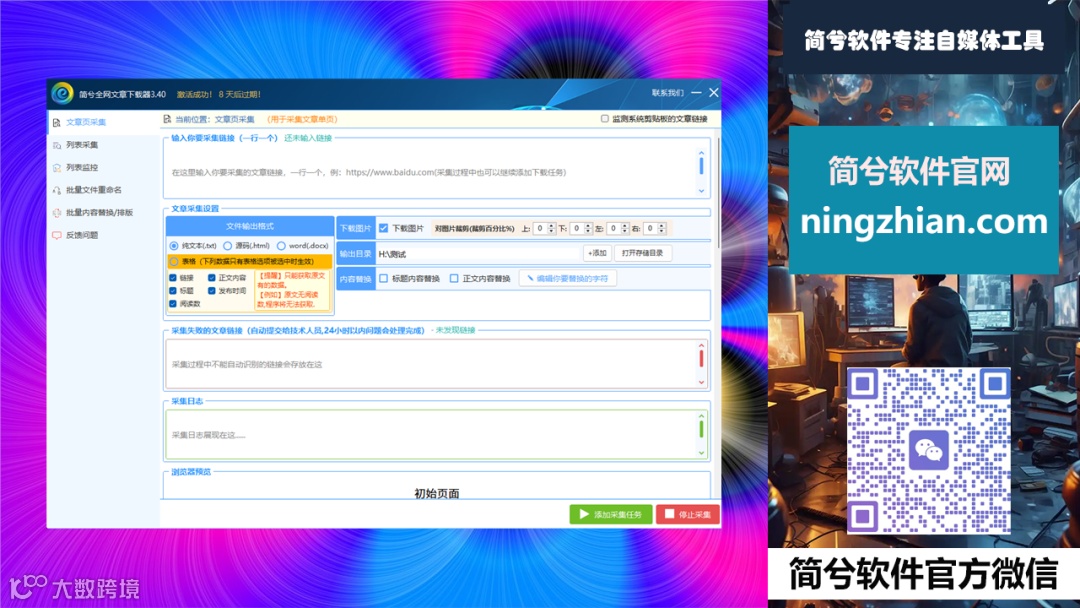The image size is (1080, 608).
Task: Uncheck the 链接 column checkbox
Action: (173, 277)
